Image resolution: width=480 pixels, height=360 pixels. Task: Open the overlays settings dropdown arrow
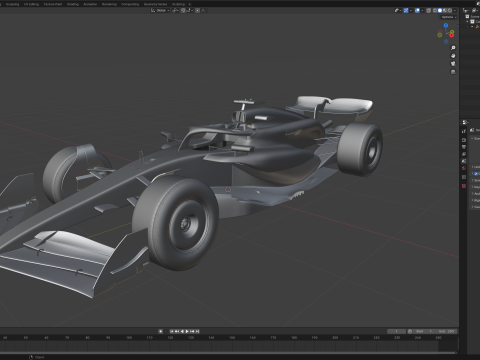click(x=422, y=10)
